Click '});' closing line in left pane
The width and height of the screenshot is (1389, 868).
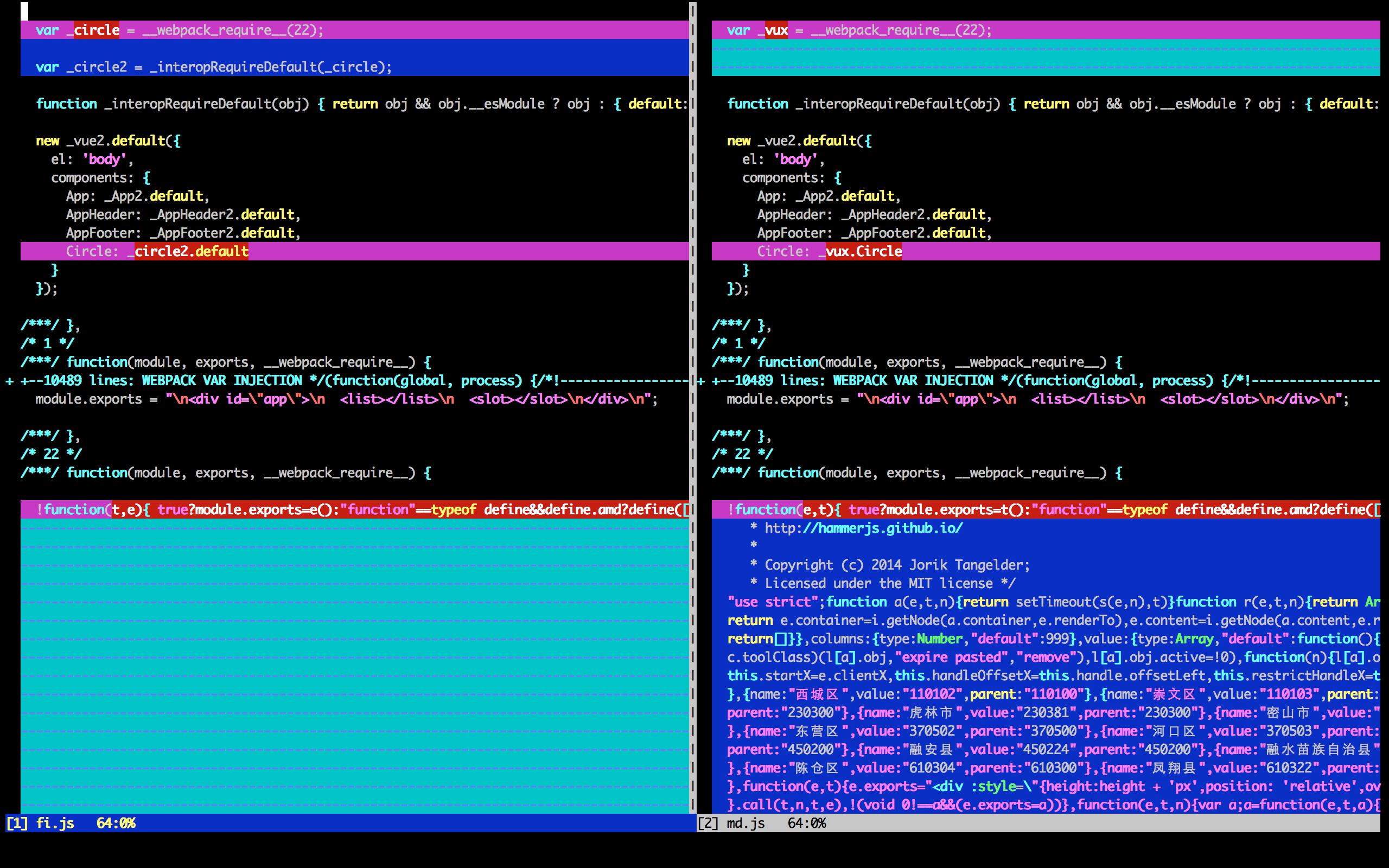(47, 288)
